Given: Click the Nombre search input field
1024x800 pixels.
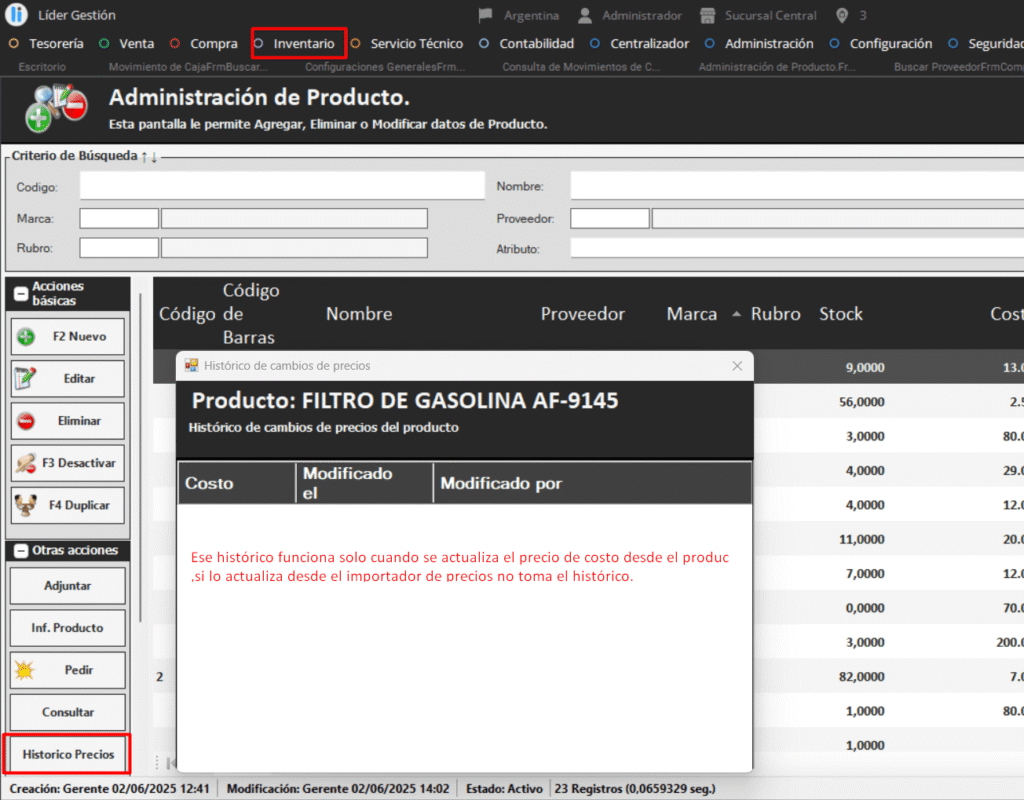Looking at the screenshot, I should 796,186.
